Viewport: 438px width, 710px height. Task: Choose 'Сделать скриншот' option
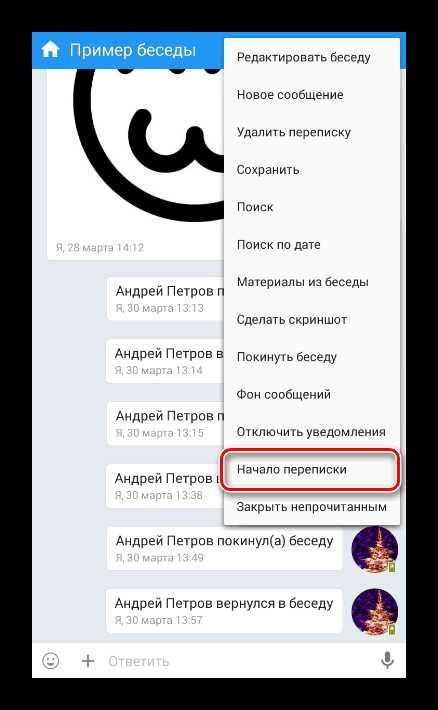pyautogui.click(x=312, y=320)
